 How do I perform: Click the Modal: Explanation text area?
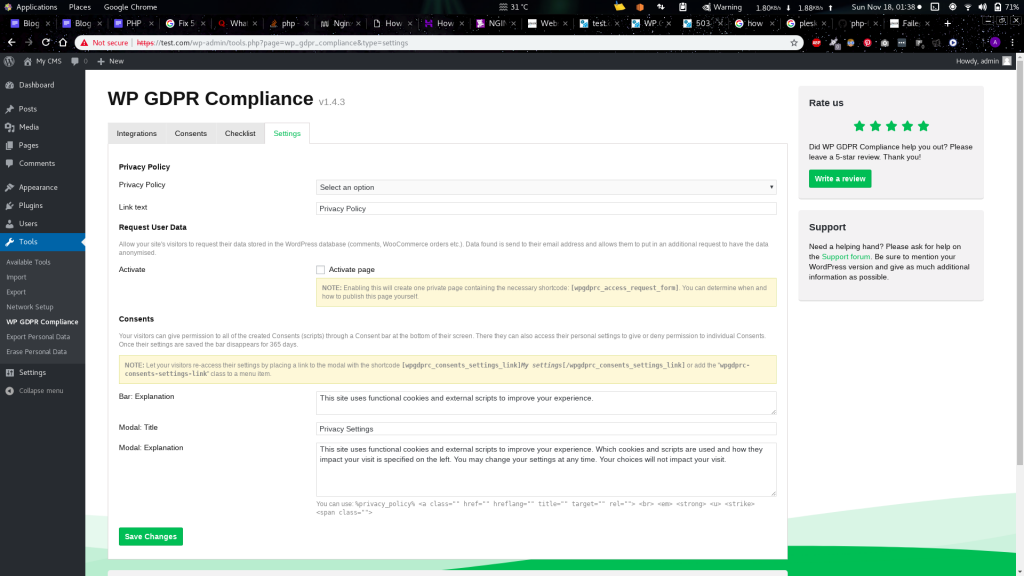click(x=546, y=470)
